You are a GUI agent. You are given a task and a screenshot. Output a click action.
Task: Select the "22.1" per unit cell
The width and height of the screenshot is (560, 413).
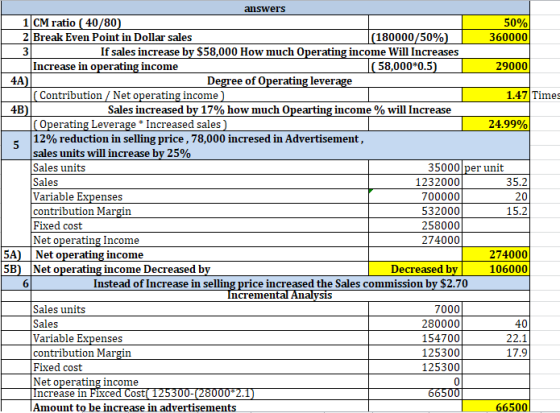[496, 338]
